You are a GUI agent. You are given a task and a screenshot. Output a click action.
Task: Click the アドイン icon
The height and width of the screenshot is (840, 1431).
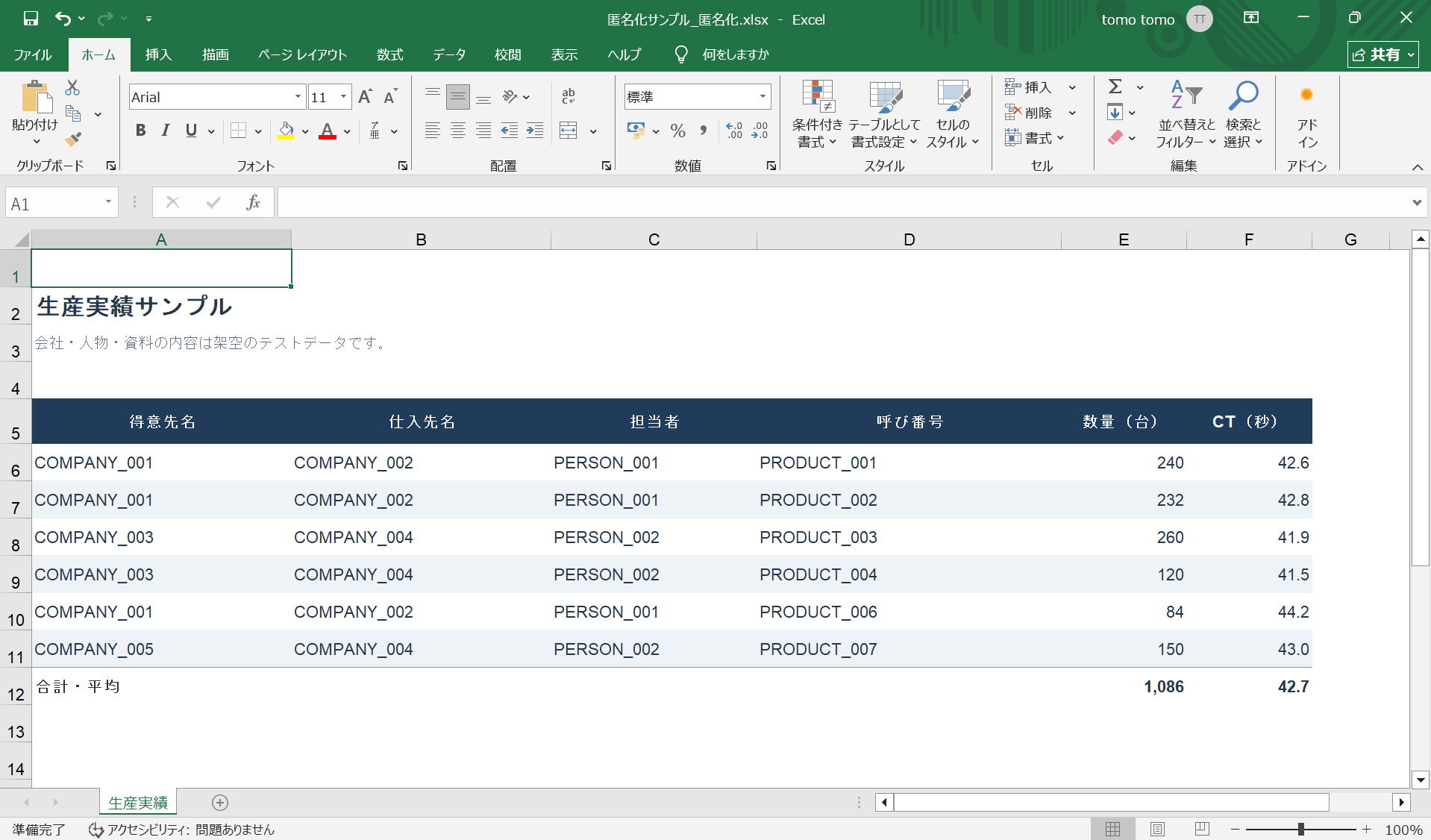pyautogui.click(x=1307, y=114)
